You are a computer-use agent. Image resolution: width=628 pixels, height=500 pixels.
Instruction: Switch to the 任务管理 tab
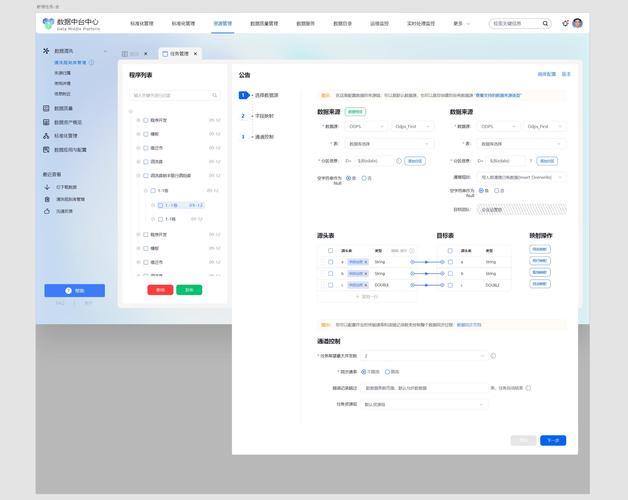177,53
